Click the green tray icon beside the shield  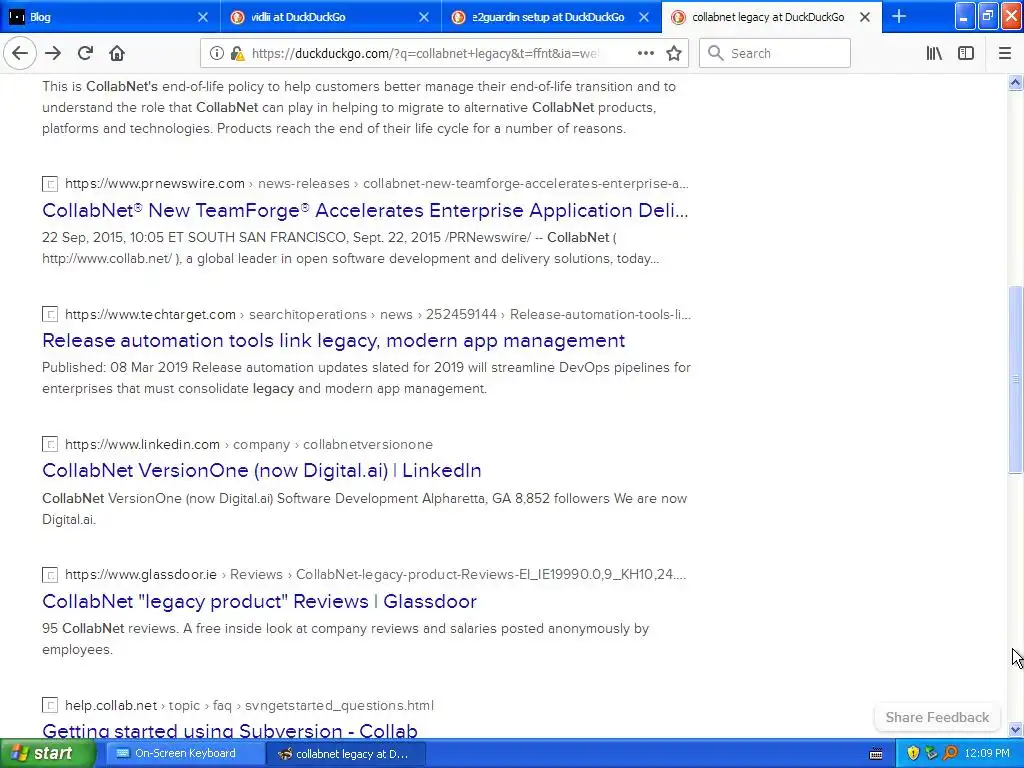point(932,754)
